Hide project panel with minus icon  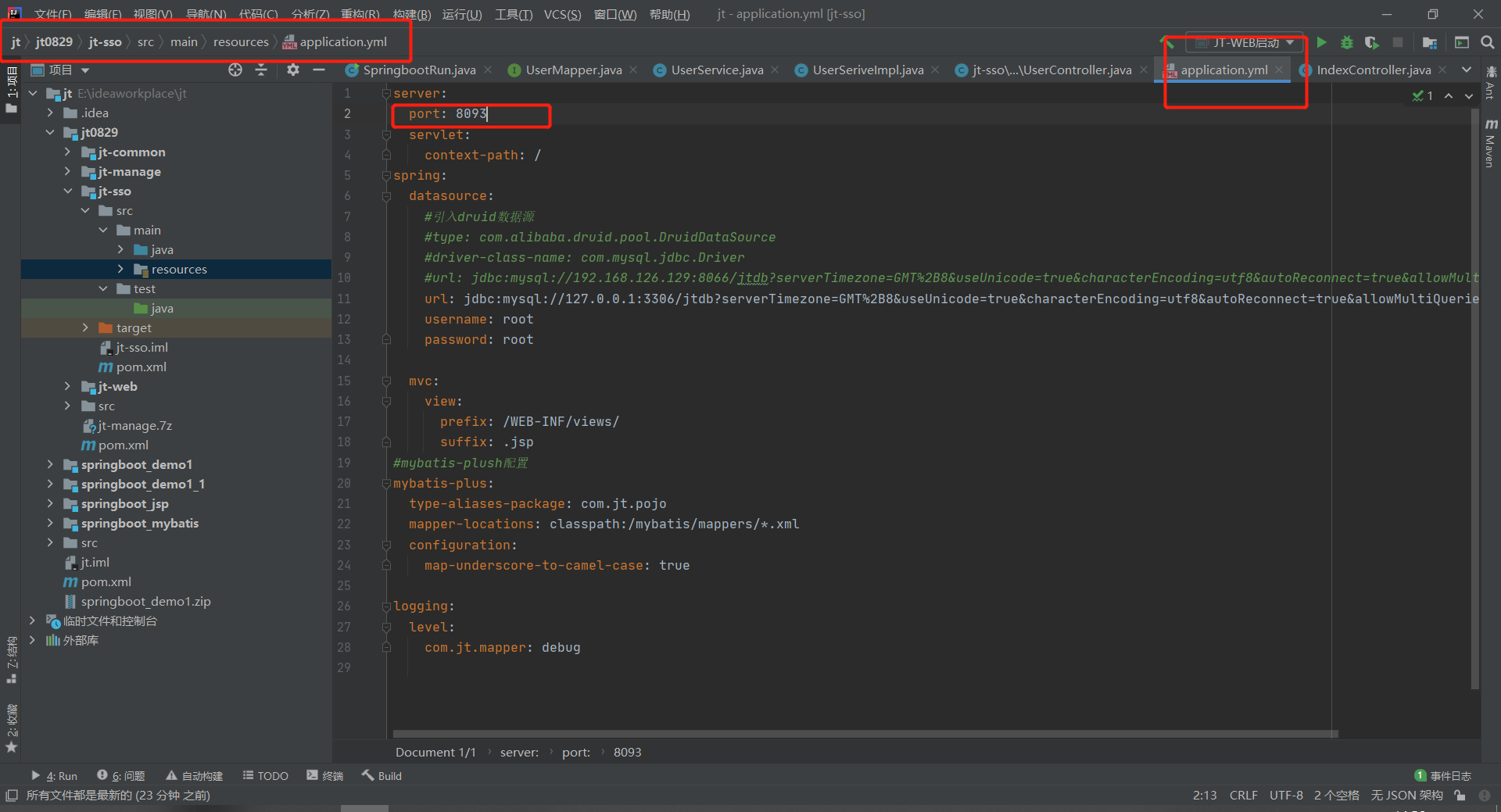tap(319, 70)
